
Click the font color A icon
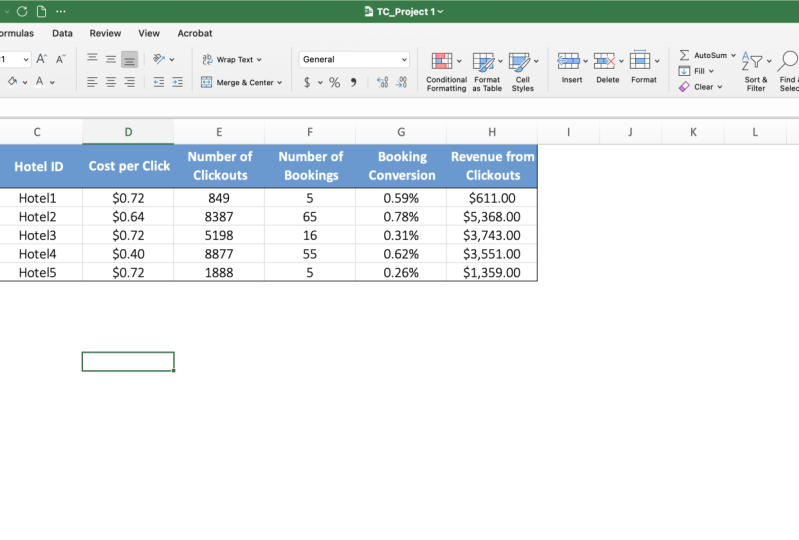39,81
